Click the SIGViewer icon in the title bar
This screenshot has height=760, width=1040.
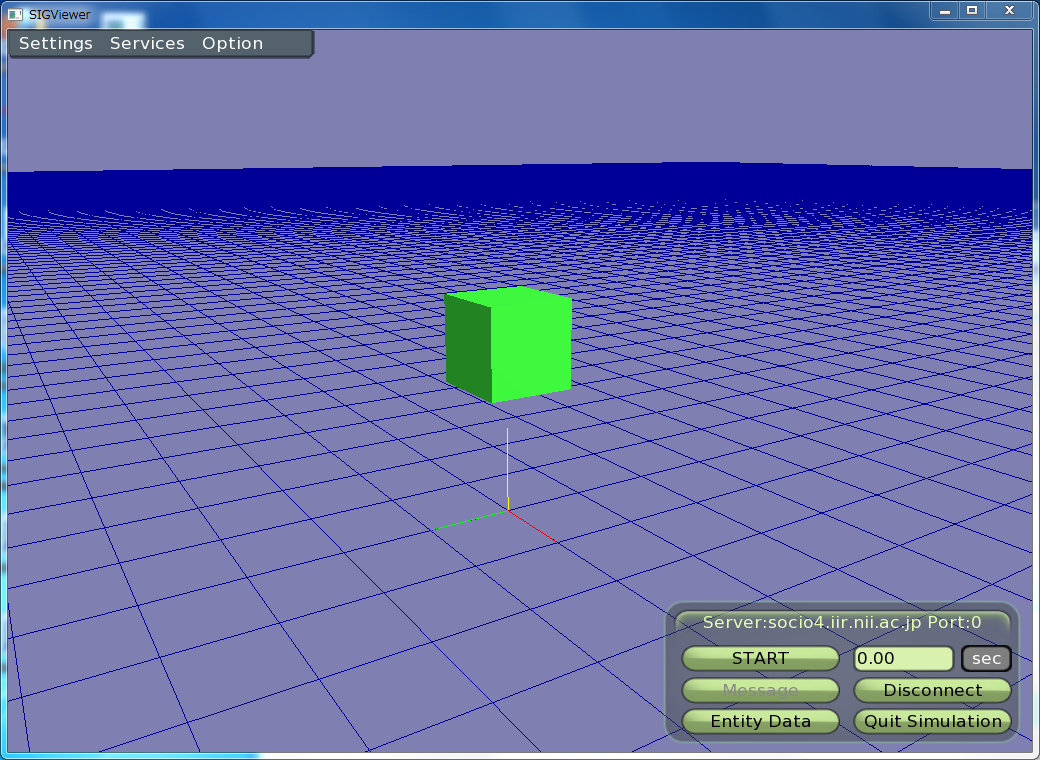15,14
